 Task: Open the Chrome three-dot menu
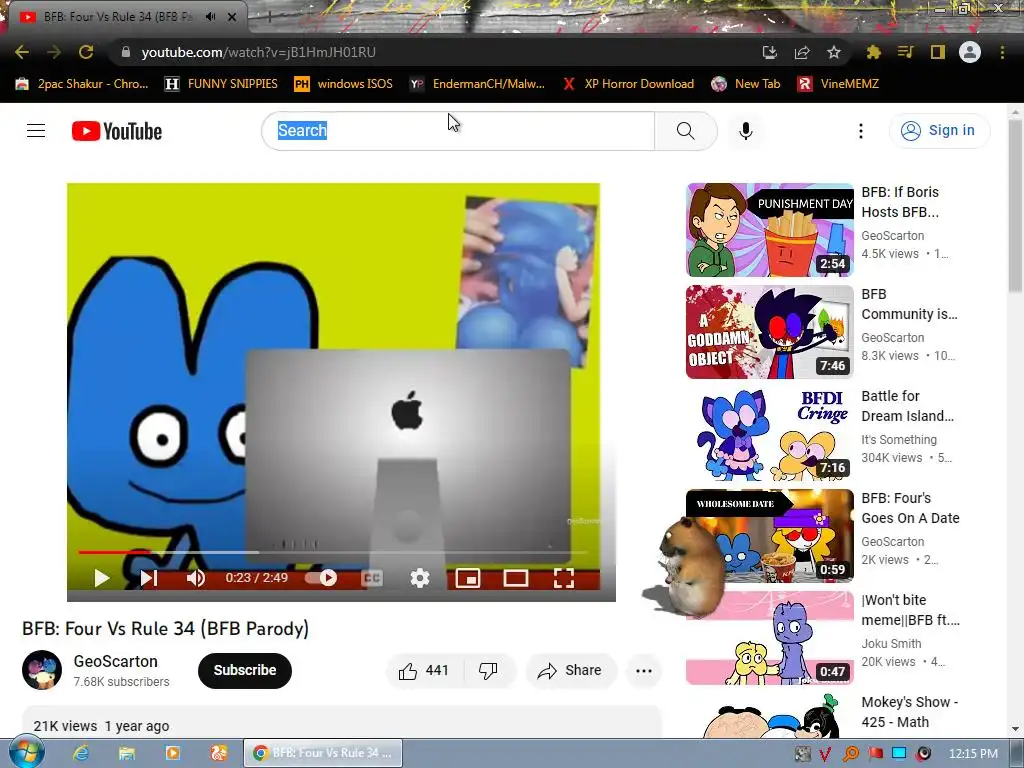click(1002, 52)
